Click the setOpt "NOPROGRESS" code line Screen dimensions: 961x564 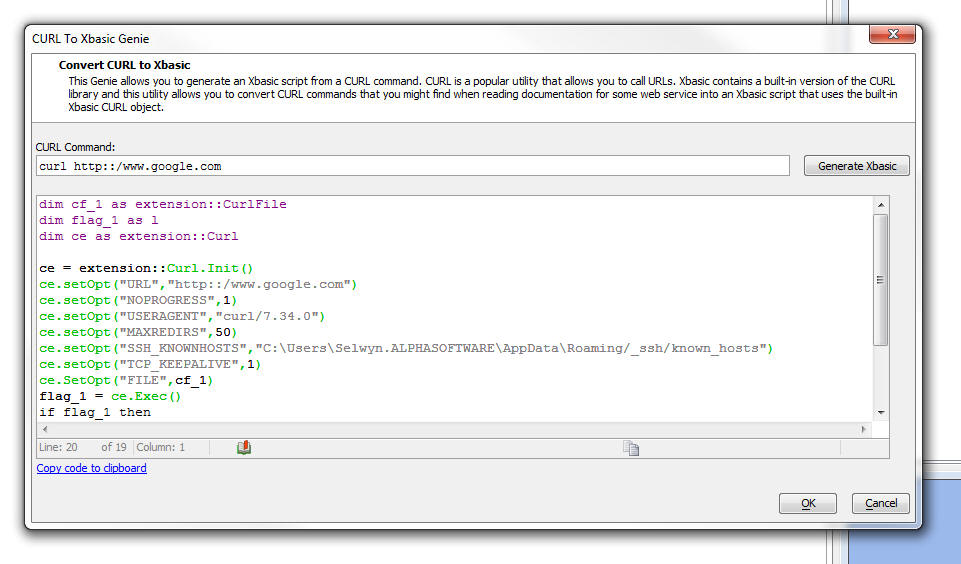click(138, 300)
